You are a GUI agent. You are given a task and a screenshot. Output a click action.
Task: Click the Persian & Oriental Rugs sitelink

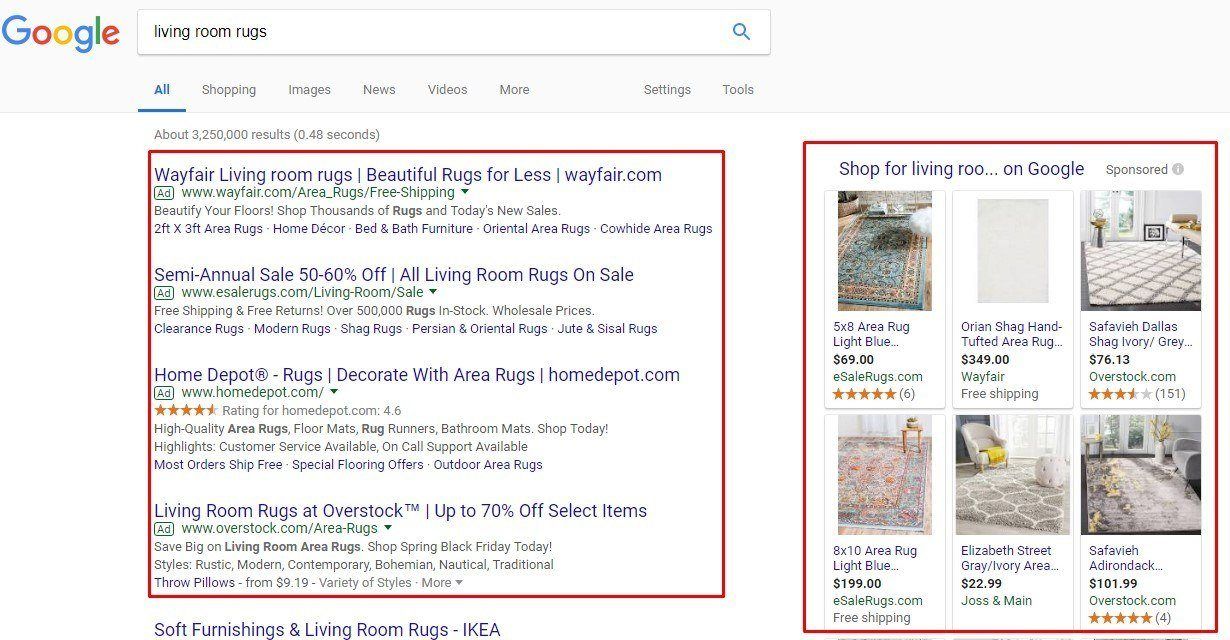(480, 328)
